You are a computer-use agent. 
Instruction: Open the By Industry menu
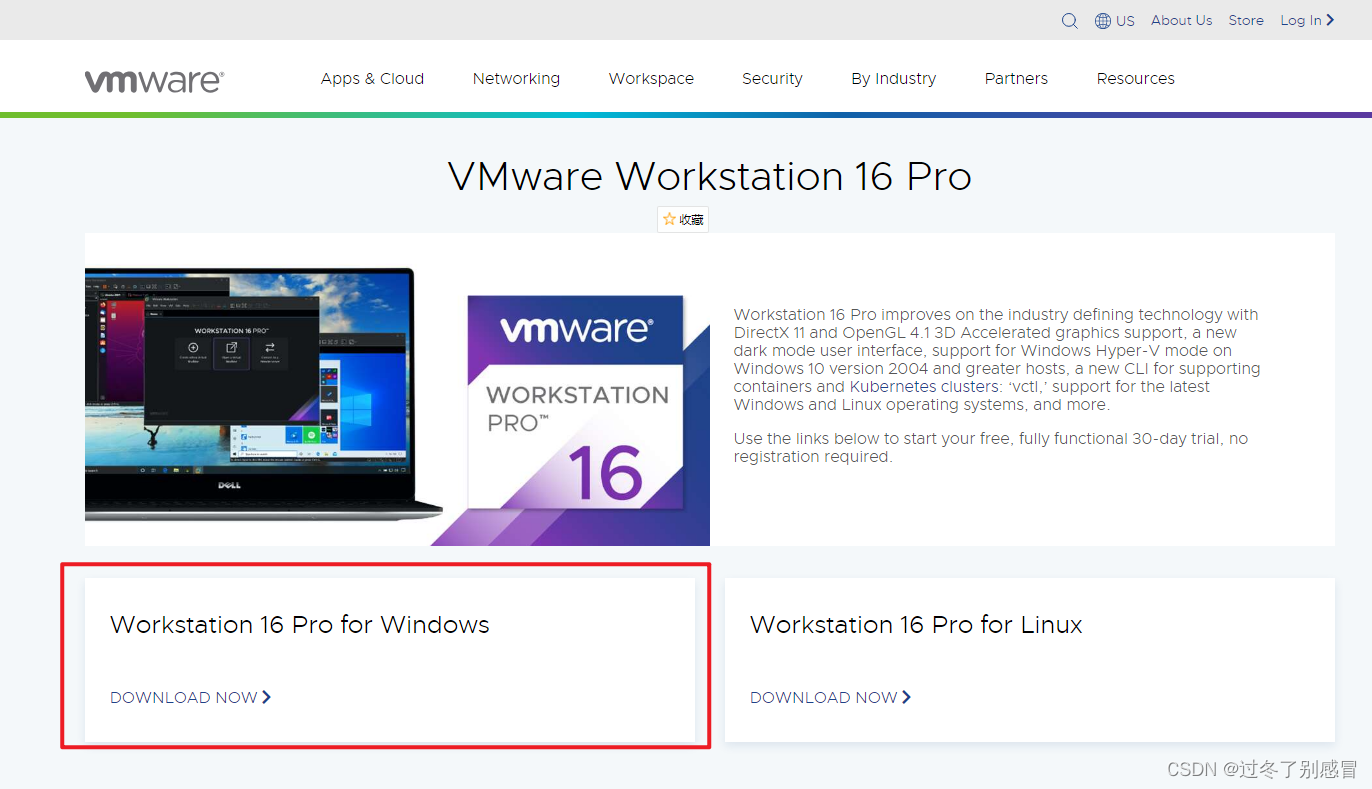(x=894, y=79)
